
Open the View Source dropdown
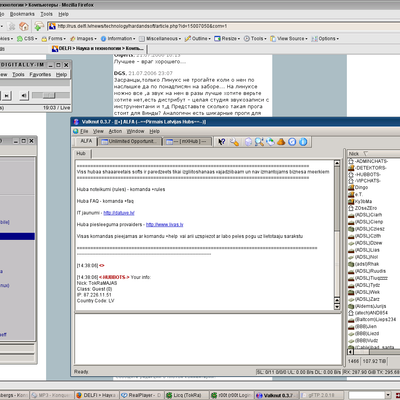(289, 39)
